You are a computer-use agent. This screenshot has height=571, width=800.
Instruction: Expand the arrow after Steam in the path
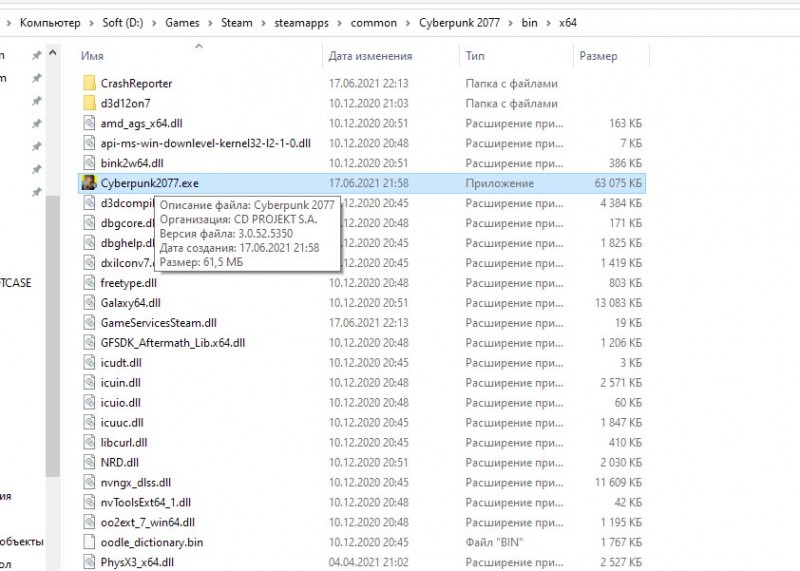click(263, 23)
